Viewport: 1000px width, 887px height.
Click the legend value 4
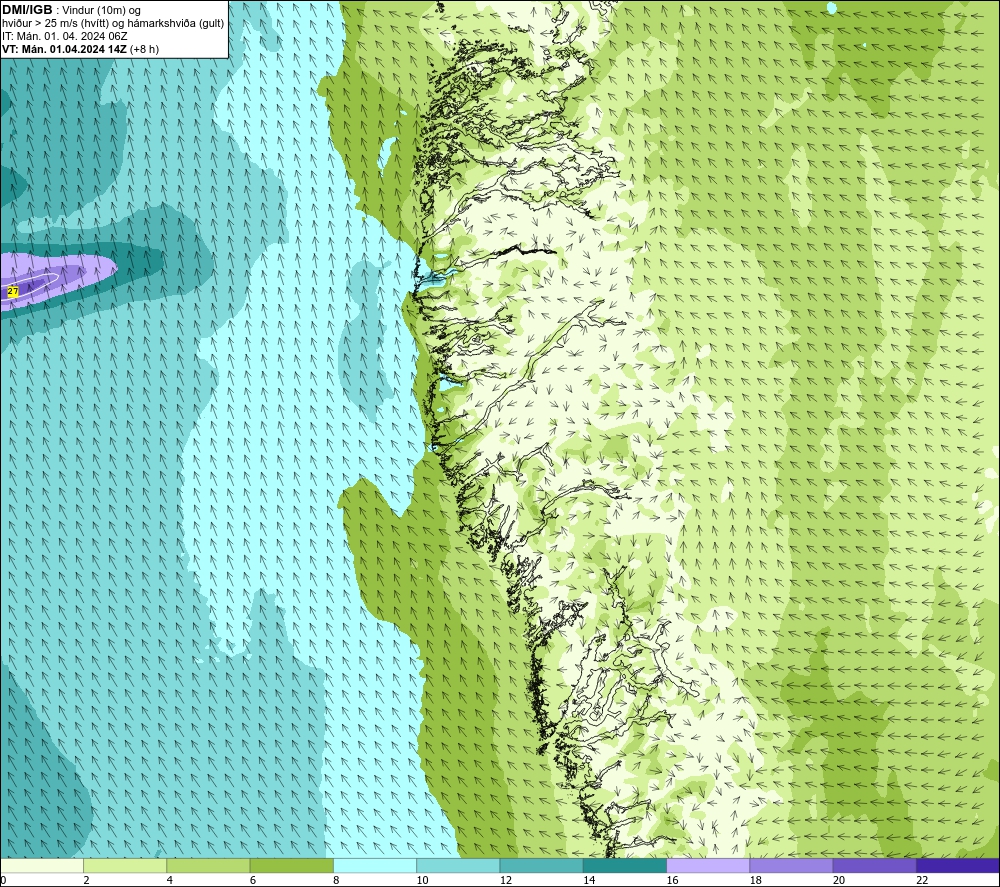click(x=170, y=880)
